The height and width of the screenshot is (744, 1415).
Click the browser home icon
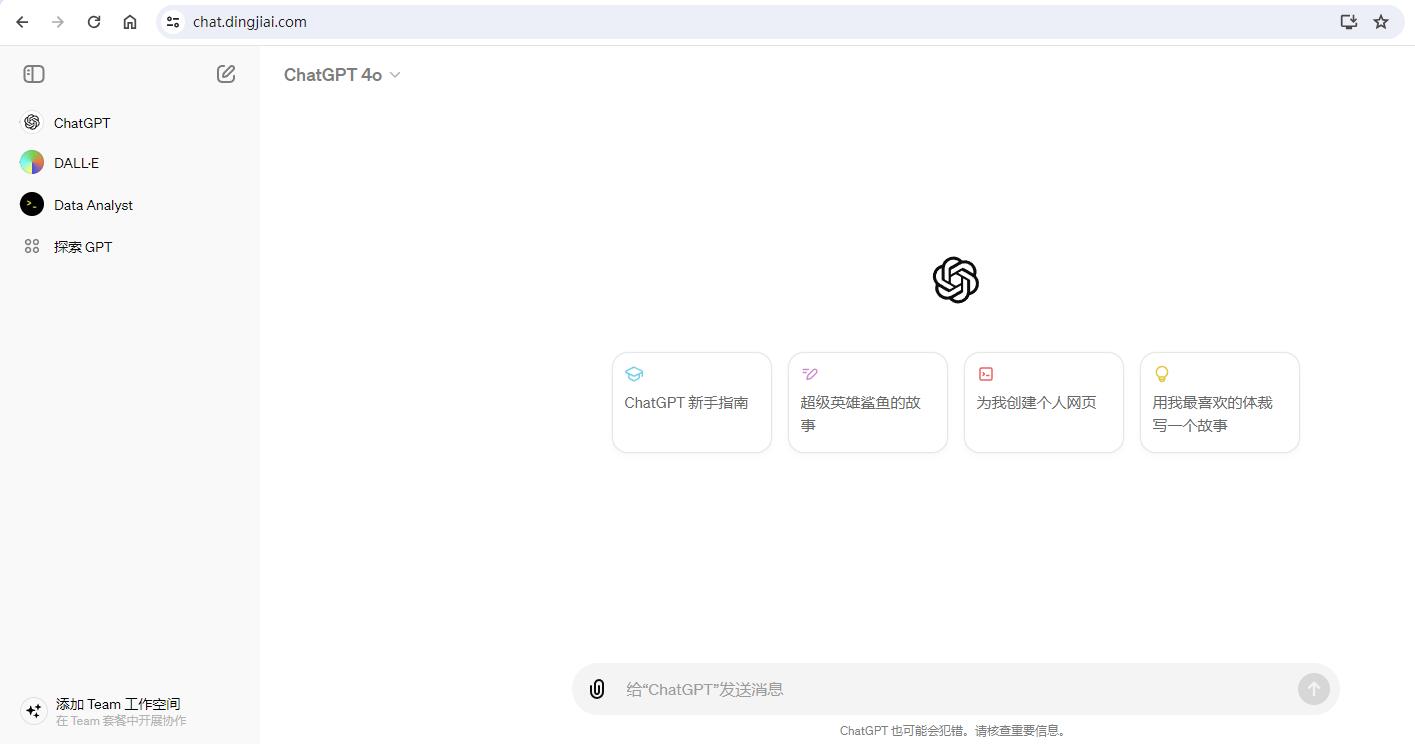click(x=130, y=22)
